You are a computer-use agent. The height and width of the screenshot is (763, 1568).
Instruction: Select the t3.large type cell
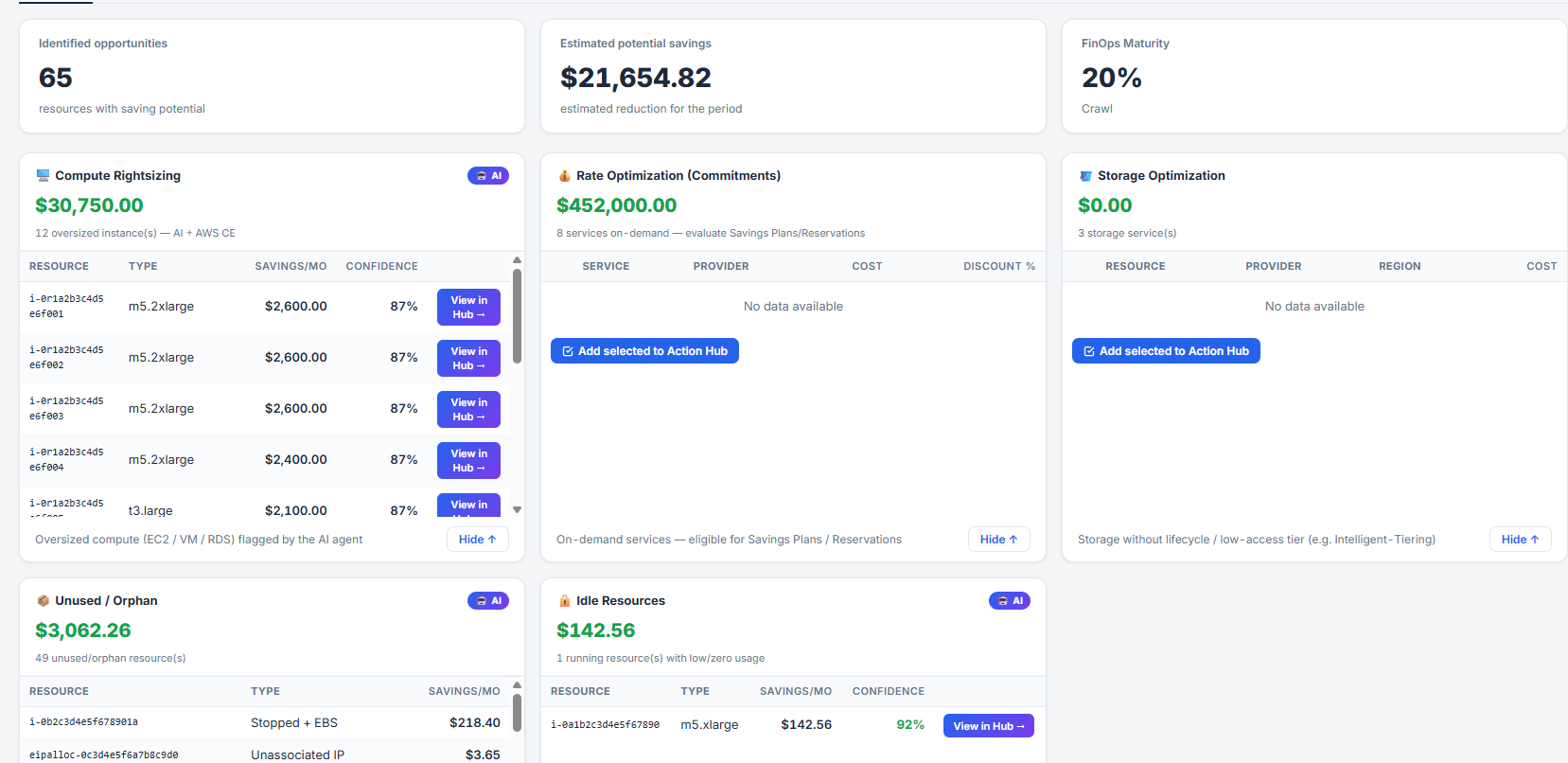[x=150, y=510]
